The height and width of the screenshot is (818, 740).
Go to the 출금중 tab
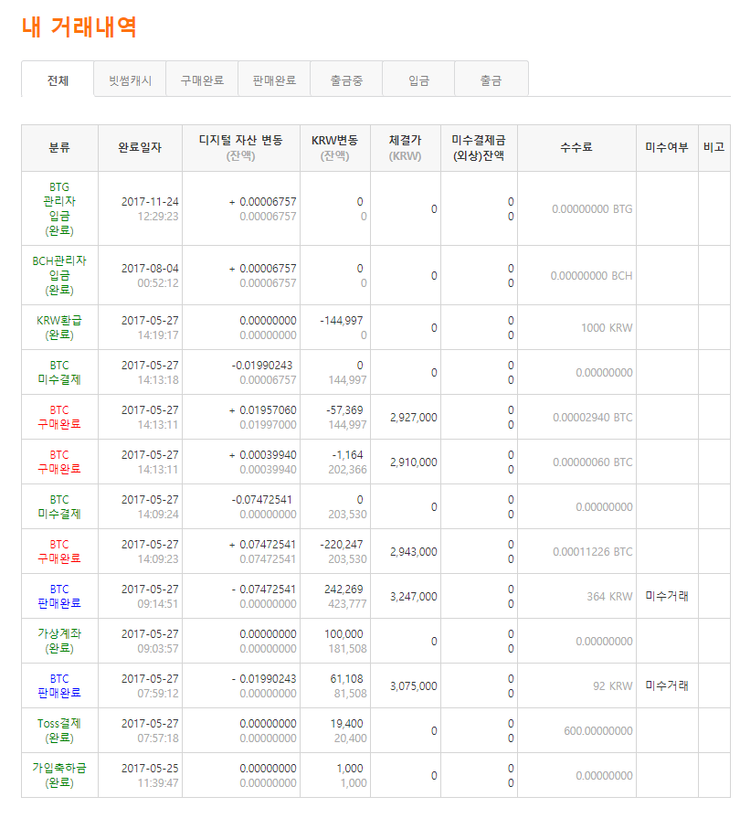coord(346,80)
